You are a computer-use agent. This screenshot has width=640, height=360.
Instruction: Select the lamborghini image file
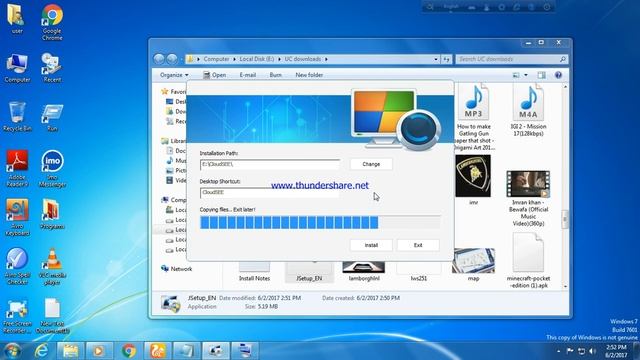(x=364, y=271)
